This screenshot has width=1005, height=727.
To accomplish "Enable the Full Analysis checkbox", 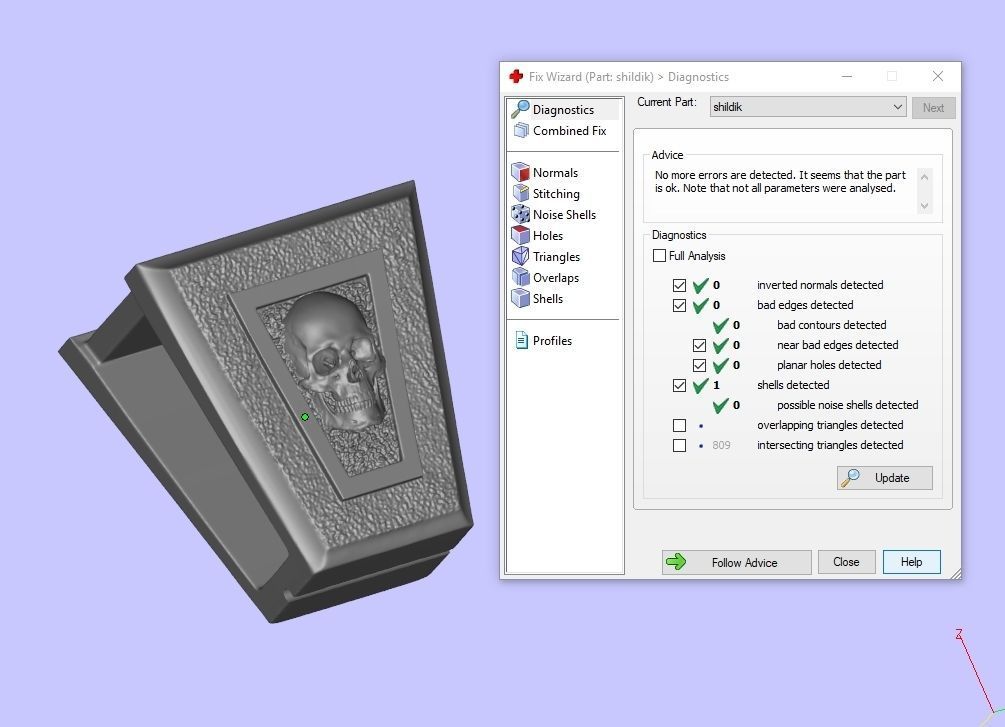I will click(x=659, y=256).
